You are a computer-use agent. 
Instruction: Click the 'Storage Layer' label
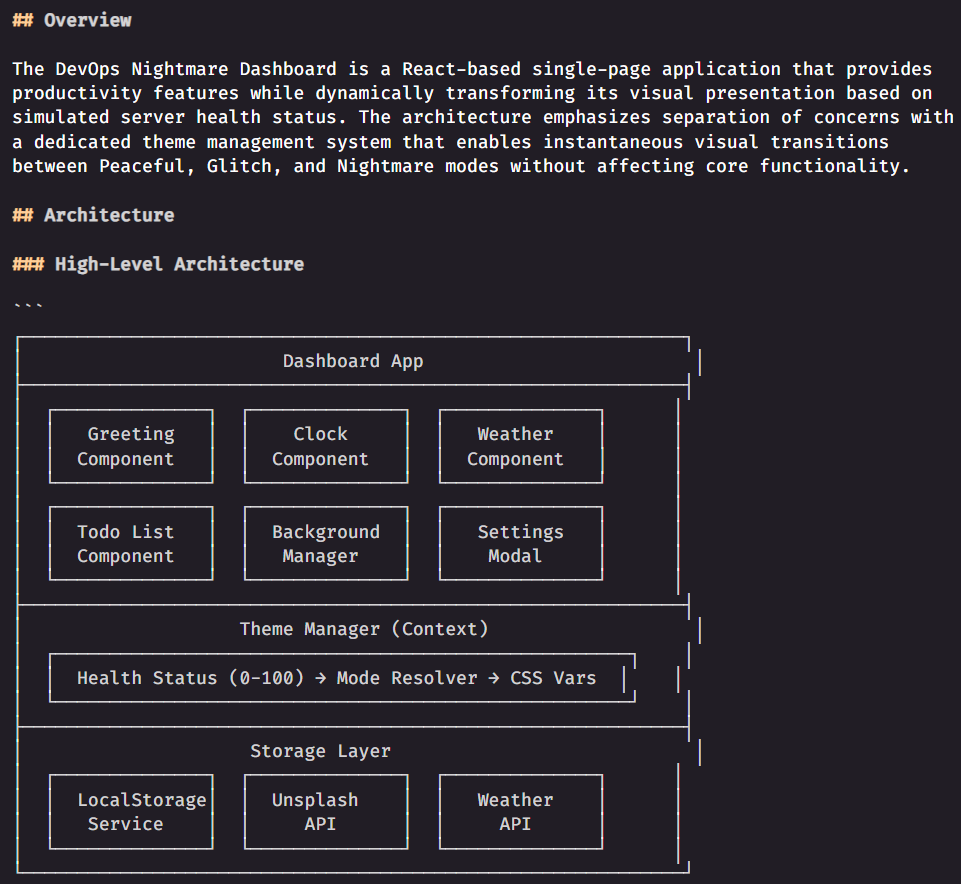click(321, 752)
